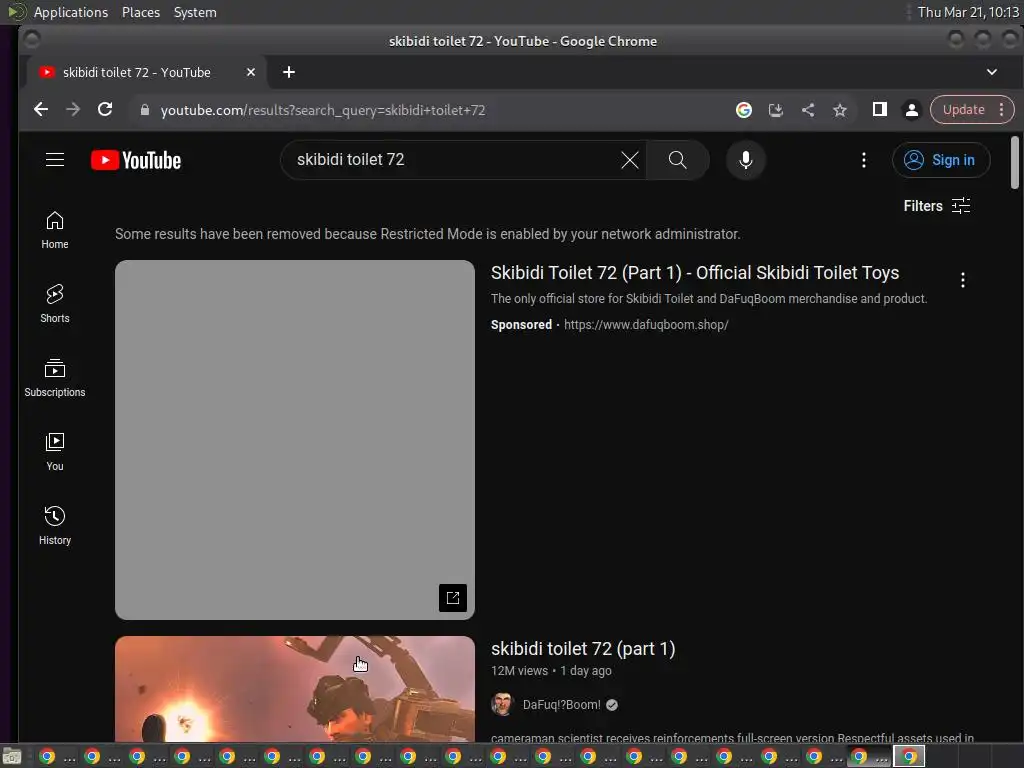Toggle the Chrome side panel icon

click(x=880, y=110)
